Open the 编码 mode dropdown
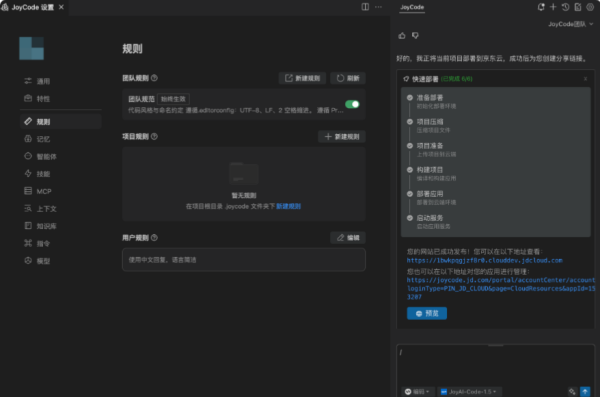The height and width of the screenshot is (397, 600). [417, 392]
